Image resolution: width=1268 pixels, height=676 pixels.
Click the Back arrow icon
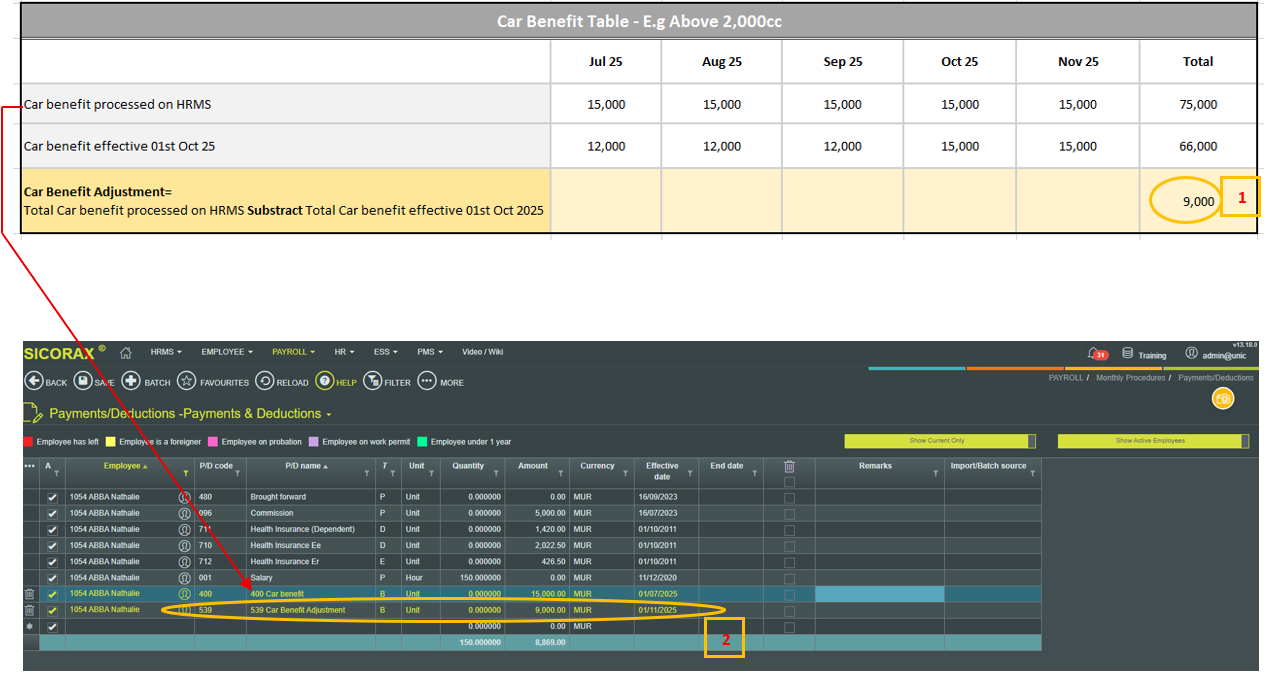pos(34,381)
